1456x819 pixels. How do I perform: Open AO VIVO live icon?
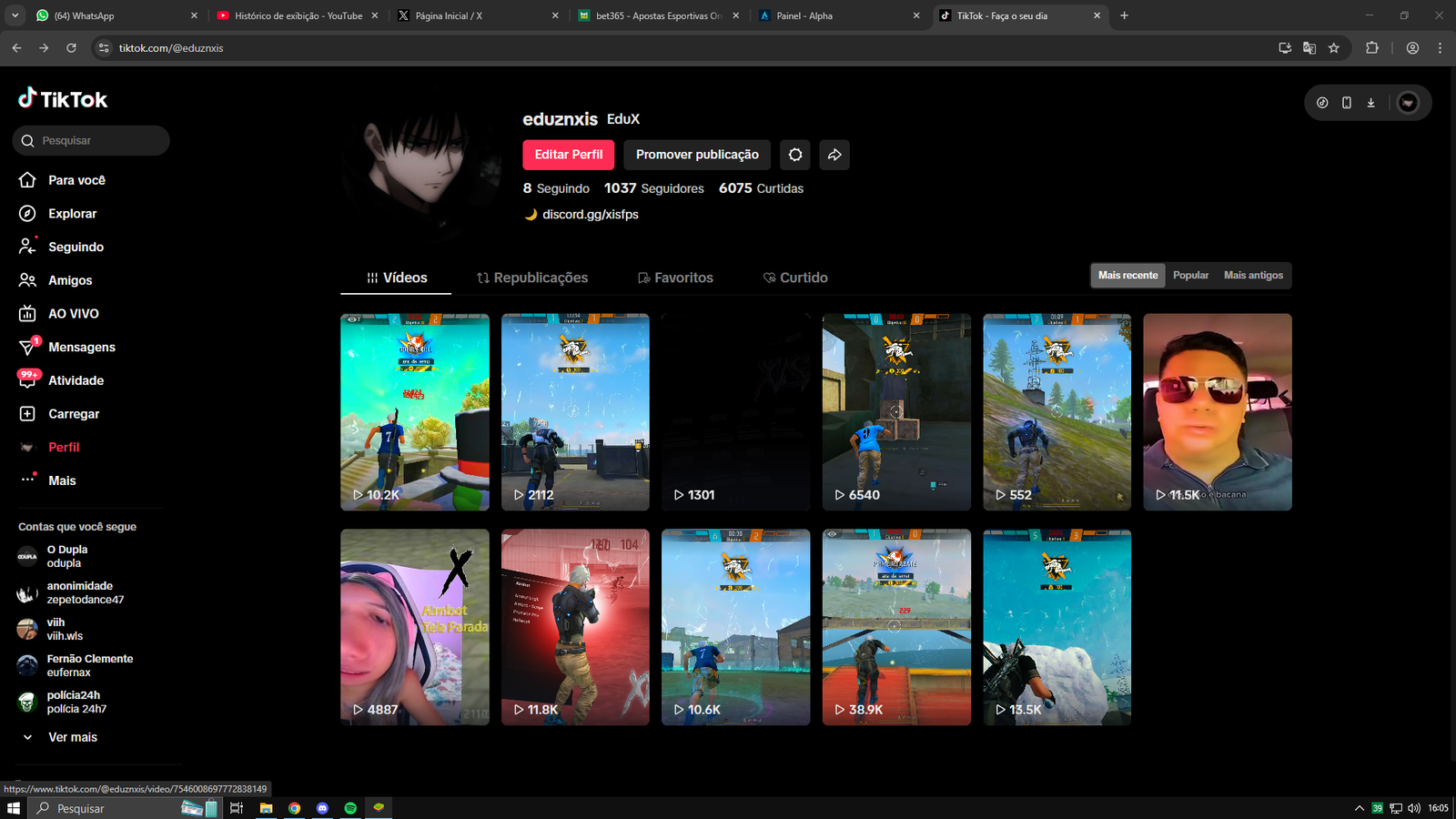pyautogui.click(x=27, y=314)
